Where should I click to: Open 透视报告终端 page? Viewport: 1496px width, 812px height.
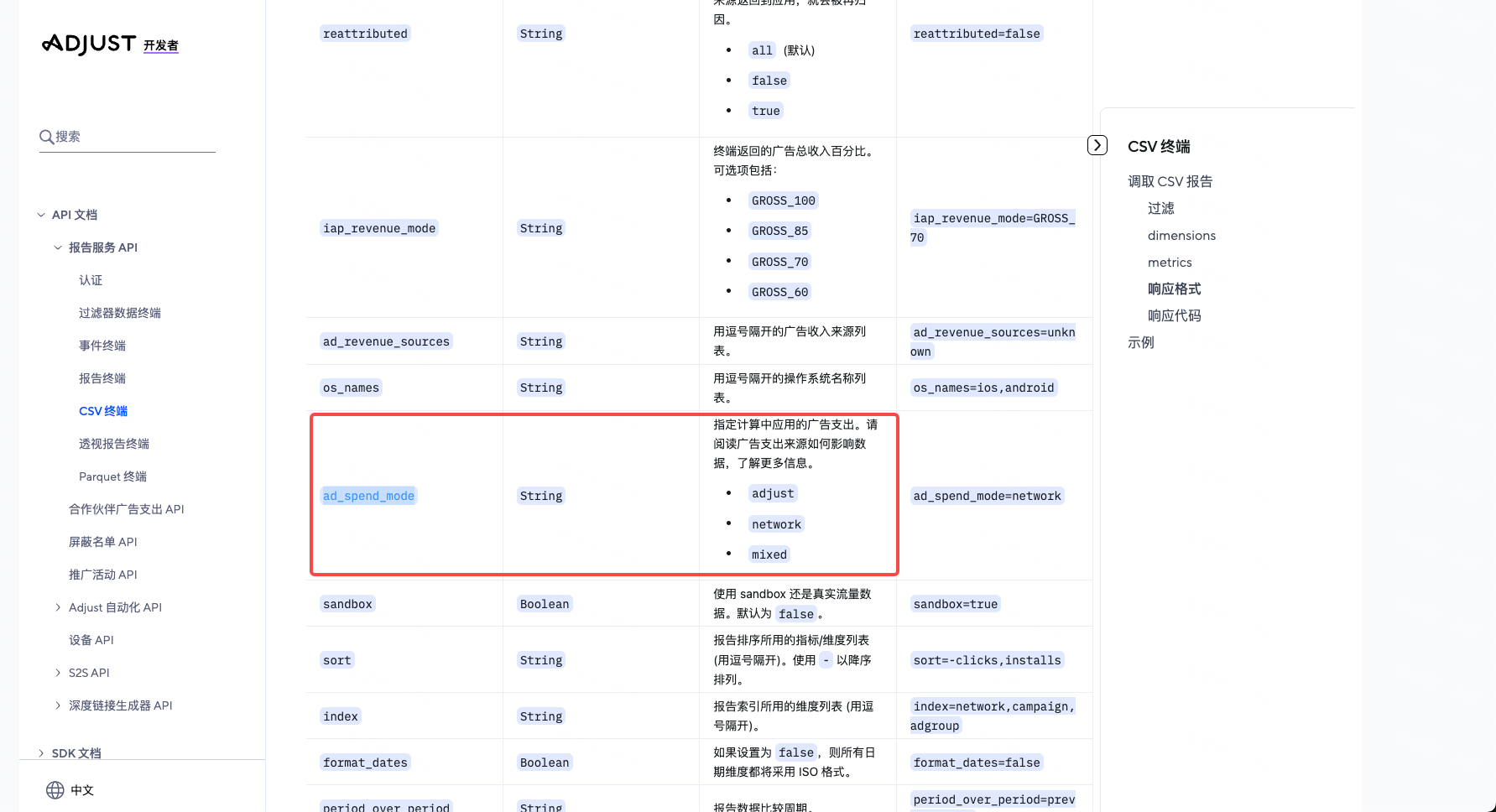(114, 444)
